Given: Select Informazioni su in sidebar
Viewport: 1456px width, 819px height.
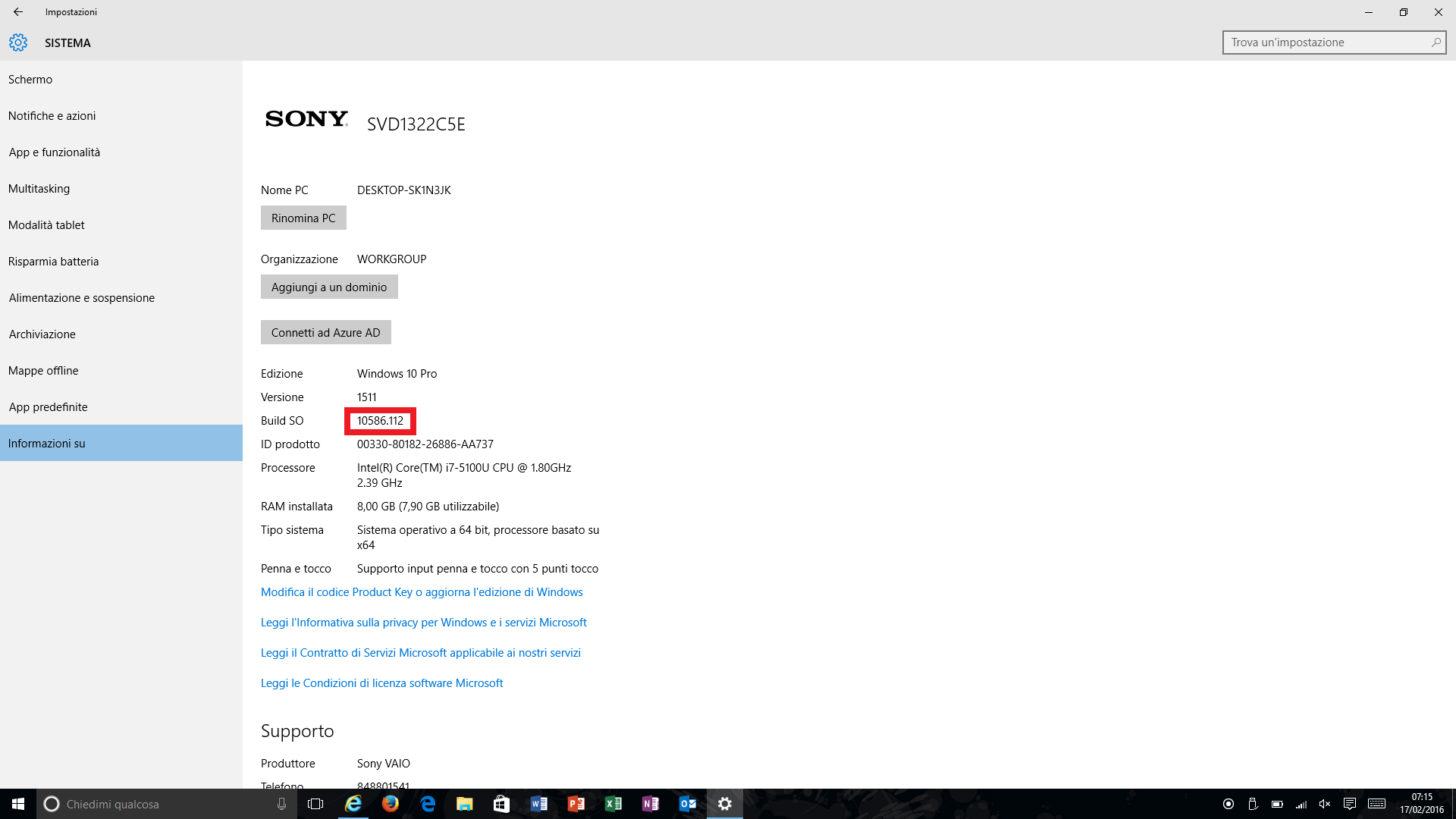Looking at the screenshot, I should click(x=121, y=443).
